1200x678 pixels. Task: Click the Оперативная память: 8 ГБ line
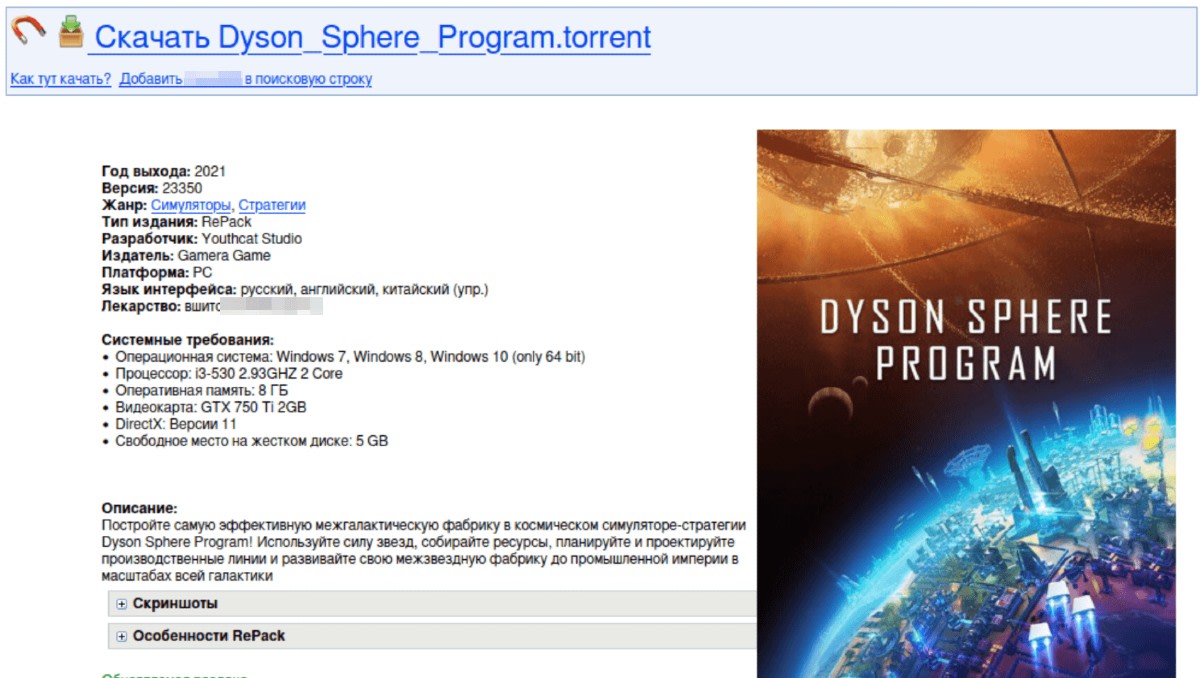198,391
